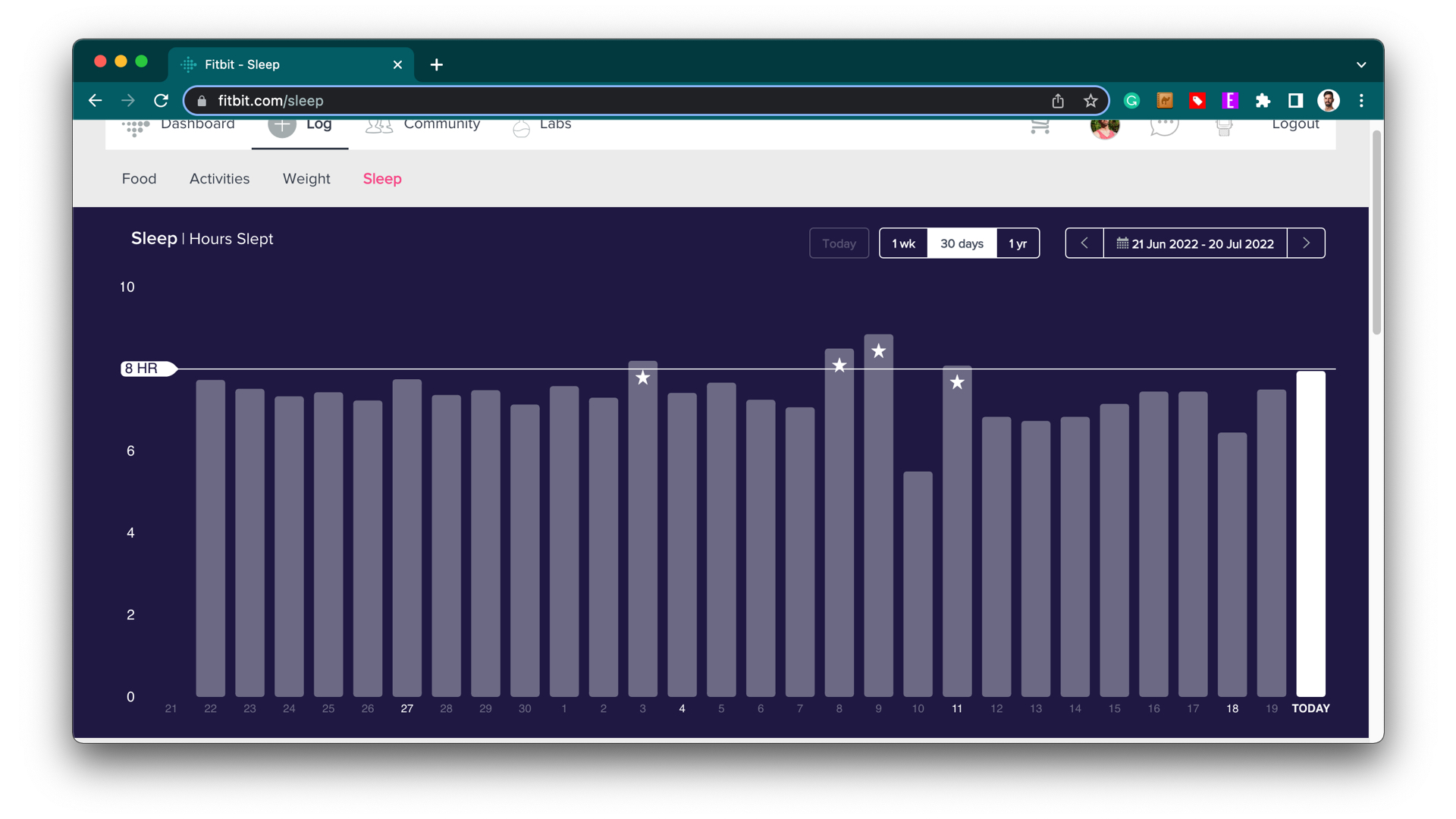
Task: Click the Today button
Action: pos(839,243)
